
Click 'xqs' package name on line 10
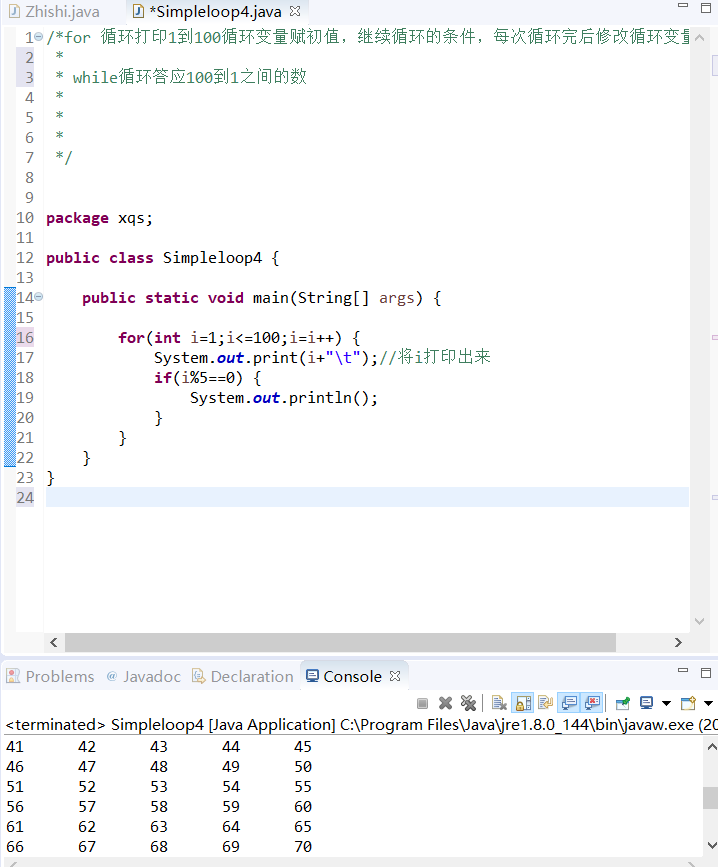click(131, 218)
